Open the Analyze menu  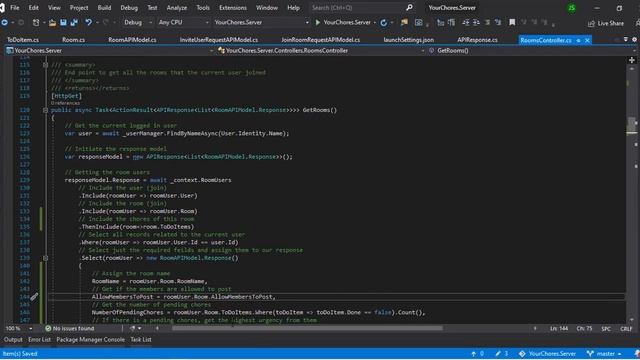point(176,8)
